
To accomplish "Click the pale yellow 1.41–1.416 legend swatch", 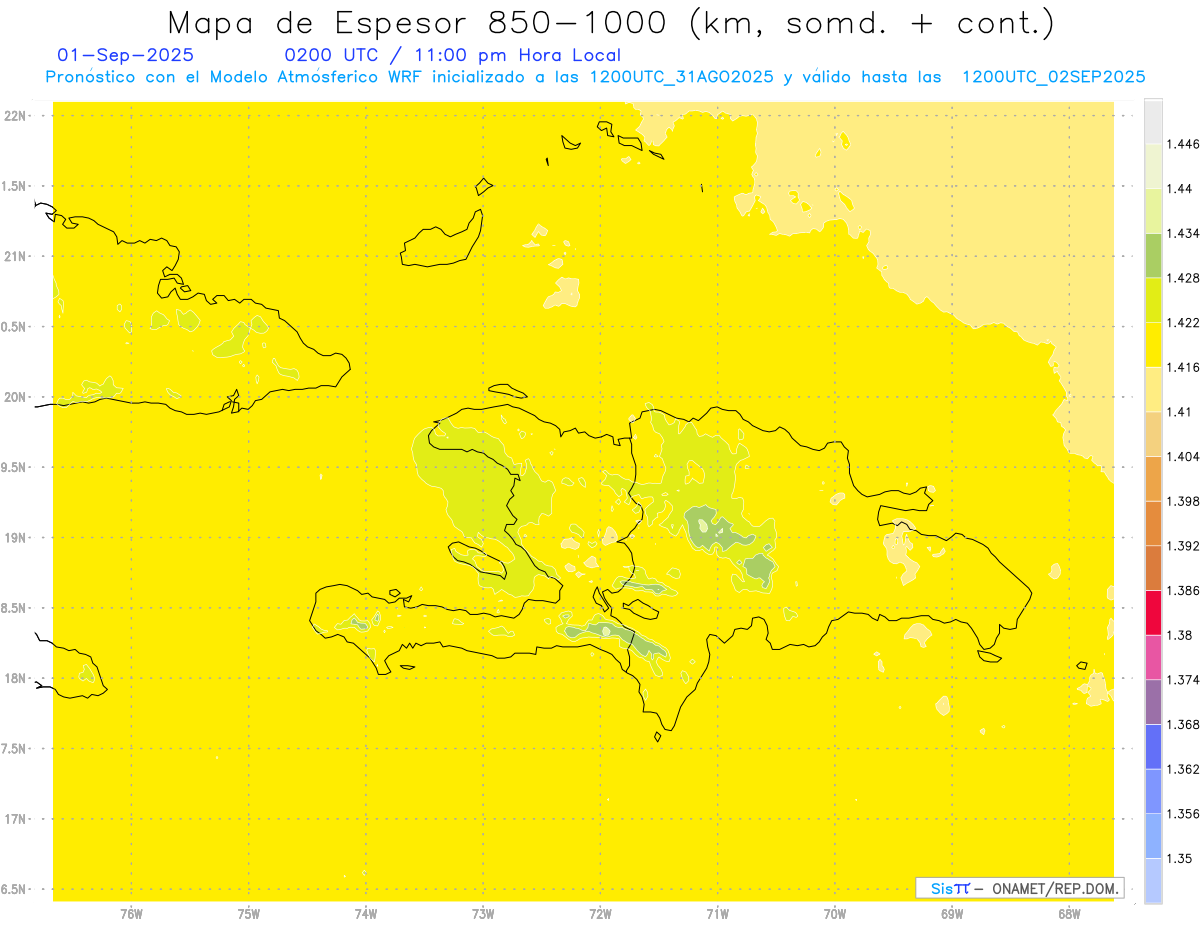I will pos(1153,389).
